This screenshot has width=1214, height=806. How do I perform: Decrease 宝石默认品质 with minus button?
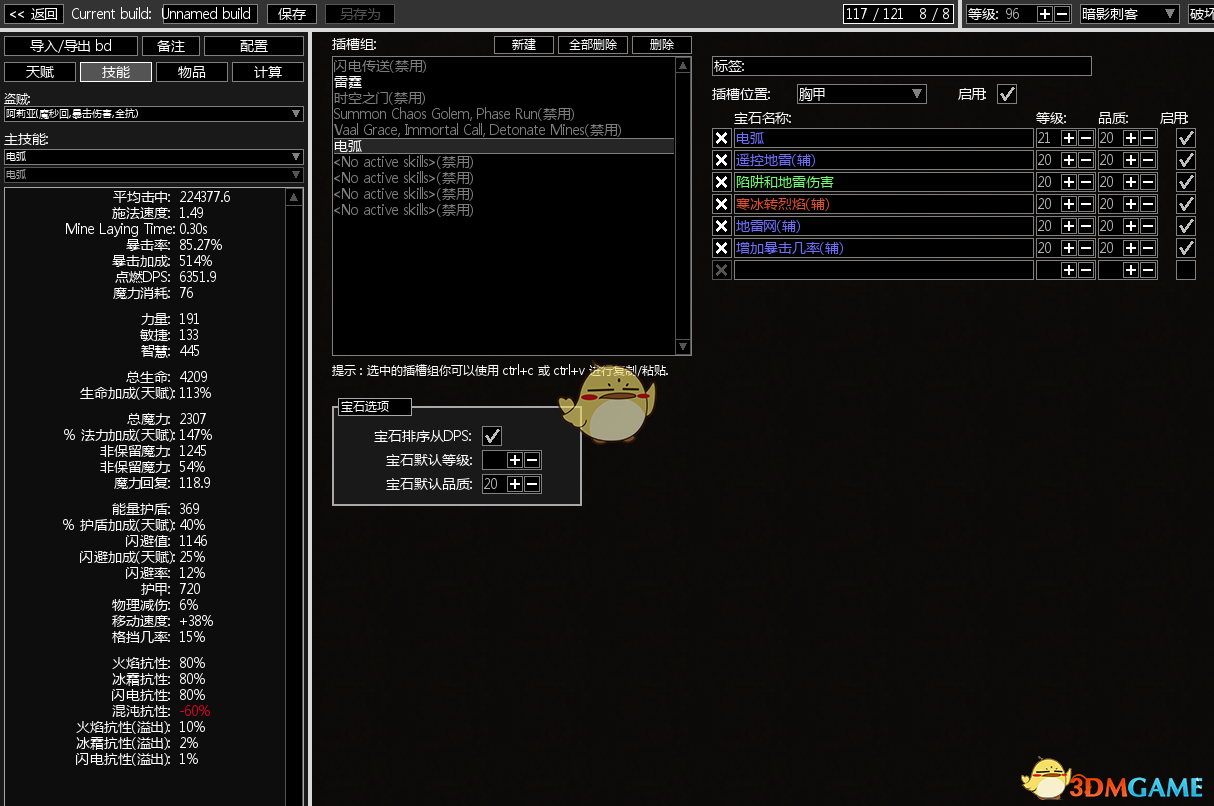(532, 484)
